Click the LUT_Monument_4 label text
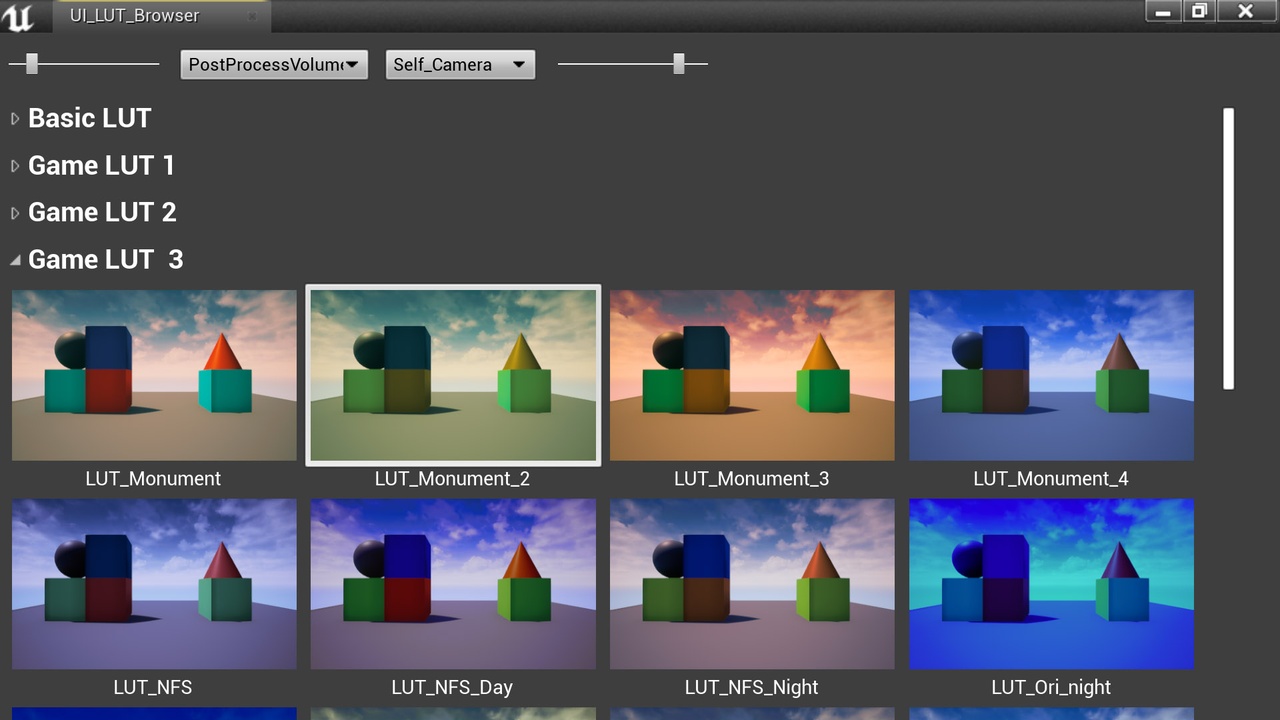The width and height of the screenshot is (1280, 720). 1051,479
